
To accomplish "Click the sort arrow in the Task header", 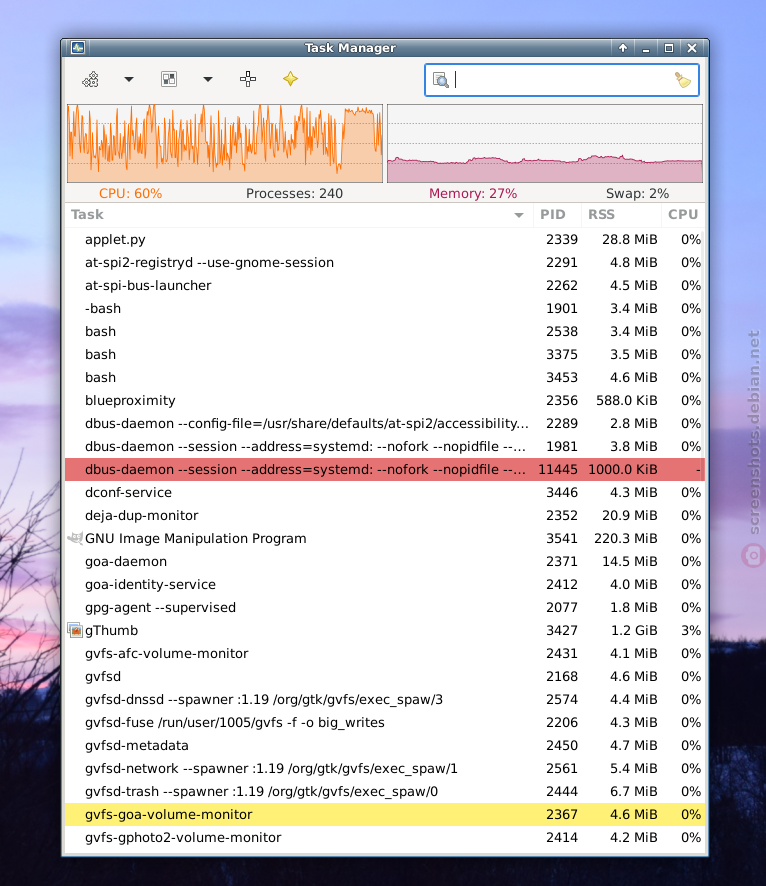I will (519, 215).
